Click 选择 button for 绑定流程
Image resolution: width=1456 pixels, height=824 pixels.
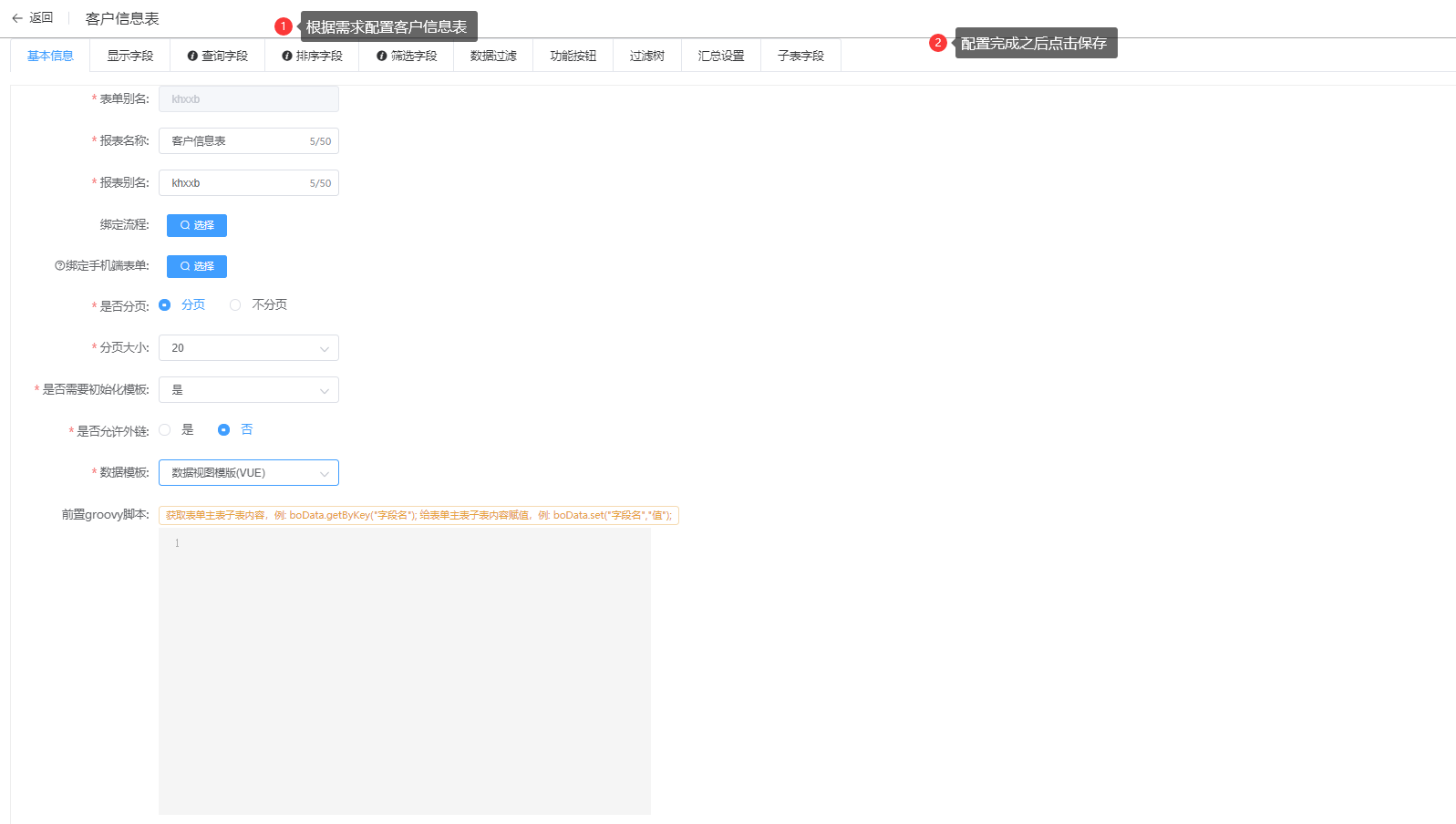pyautogui.click(x=197, y=225)
